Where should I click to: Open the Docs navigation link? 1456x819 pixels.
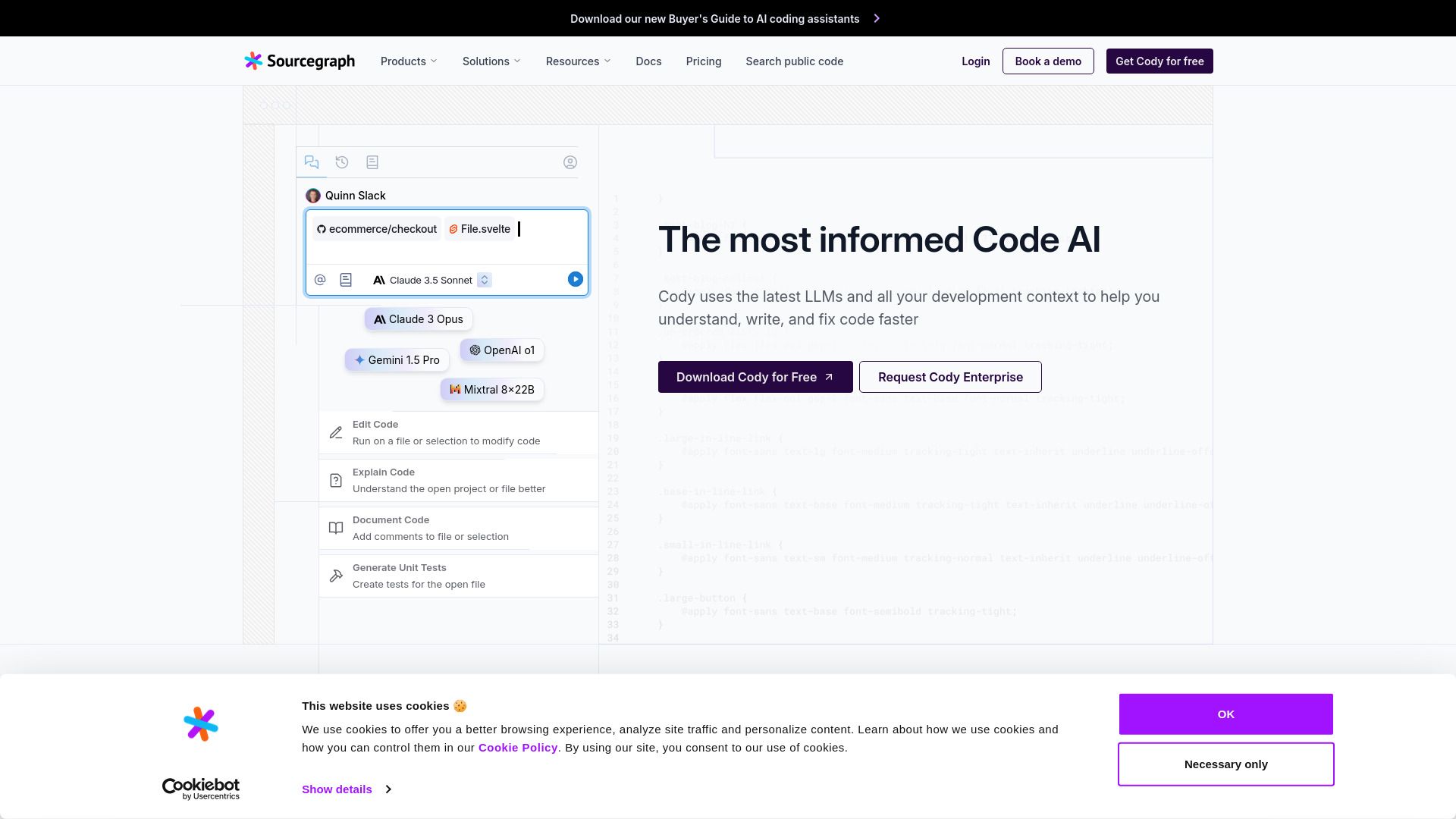coord(648,61)
